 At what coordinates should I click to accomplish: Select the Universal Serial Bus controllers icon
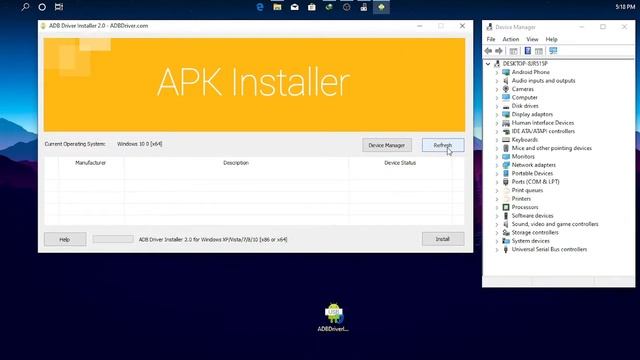(506, 249)
